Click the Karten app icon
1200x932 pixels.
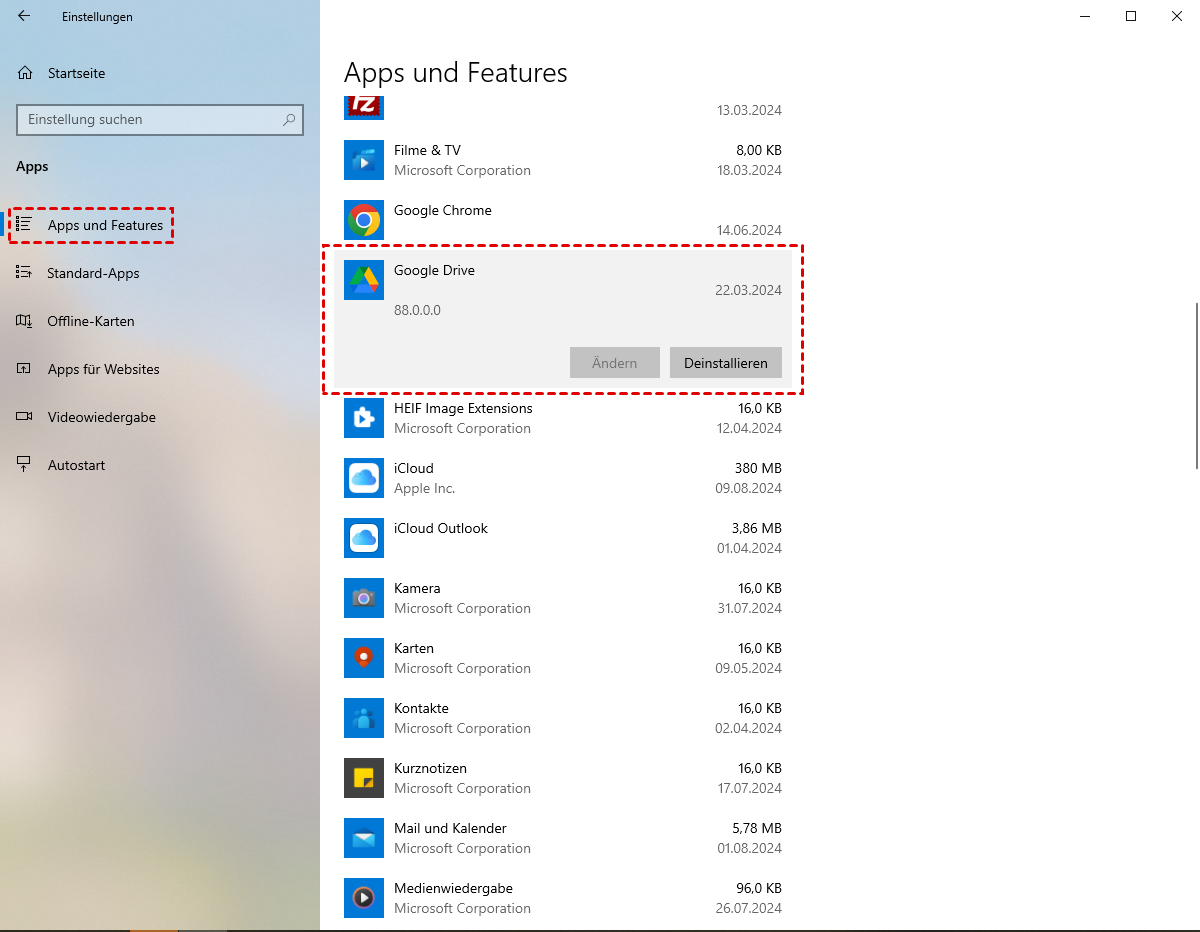(x=364, y=658)
